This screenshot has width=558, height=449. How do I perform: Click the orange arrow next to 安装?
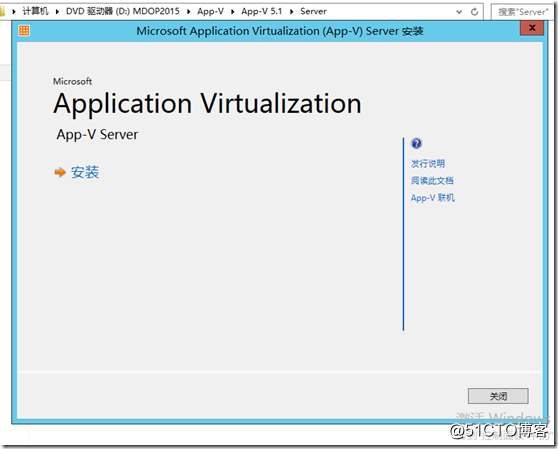[60, 173]
